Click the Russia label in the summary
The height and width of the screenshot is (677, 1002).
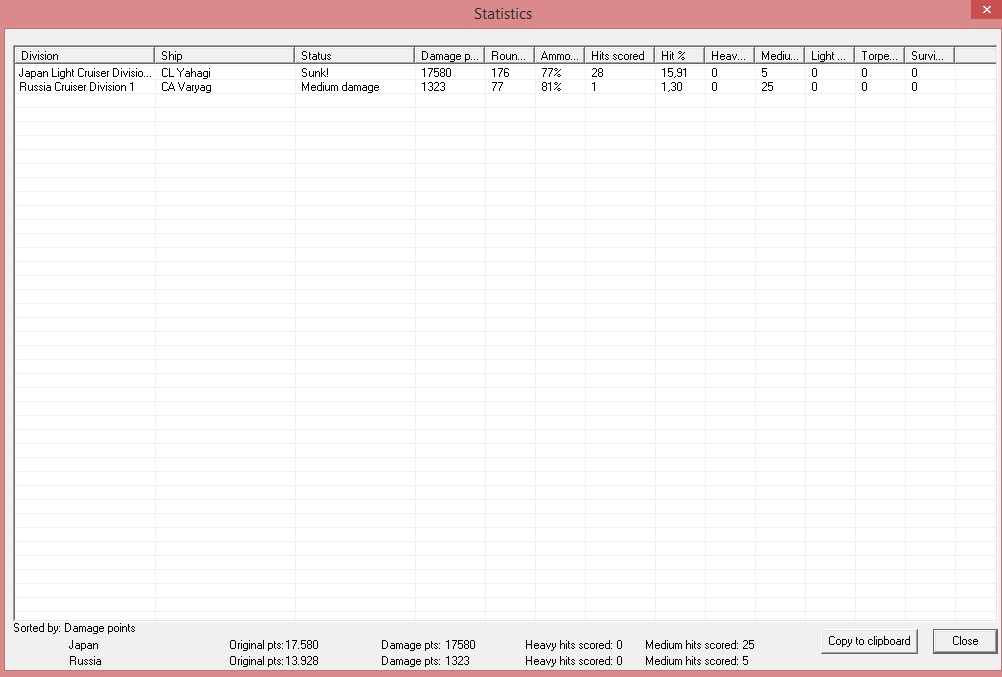coord(85,661)
